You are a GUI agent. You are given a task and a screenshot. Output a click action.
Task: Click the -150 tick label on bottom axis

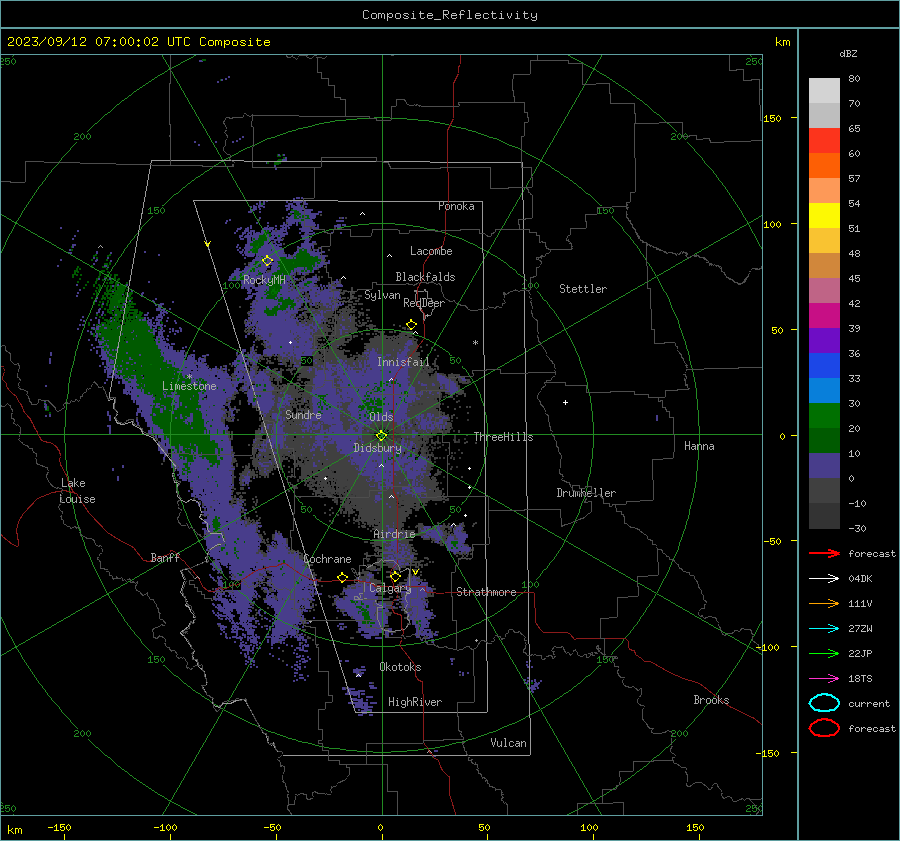[59, 827]
